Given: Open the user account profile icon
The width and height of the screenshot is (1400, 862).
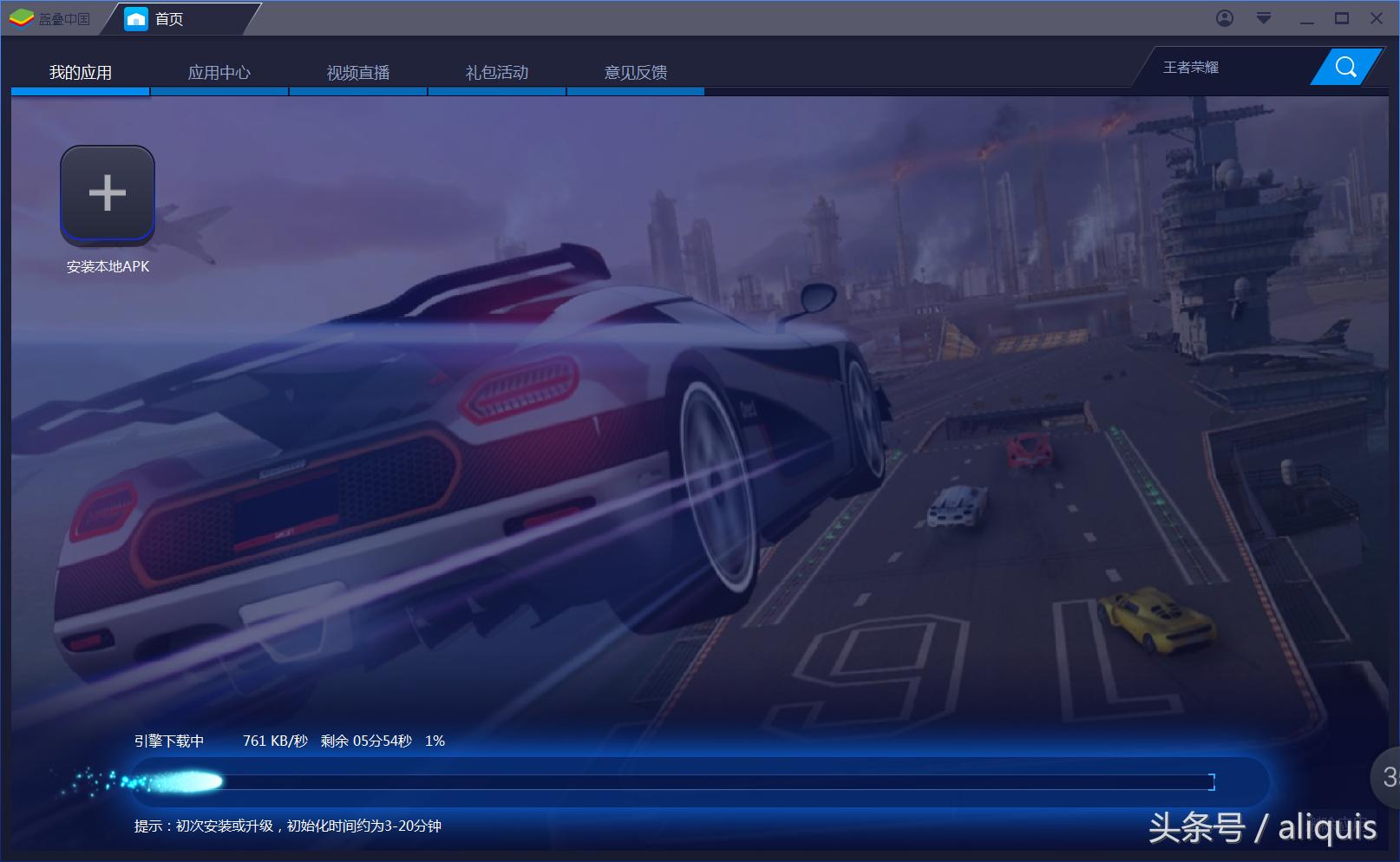Looking at the screenshot, I should 1224,18.
